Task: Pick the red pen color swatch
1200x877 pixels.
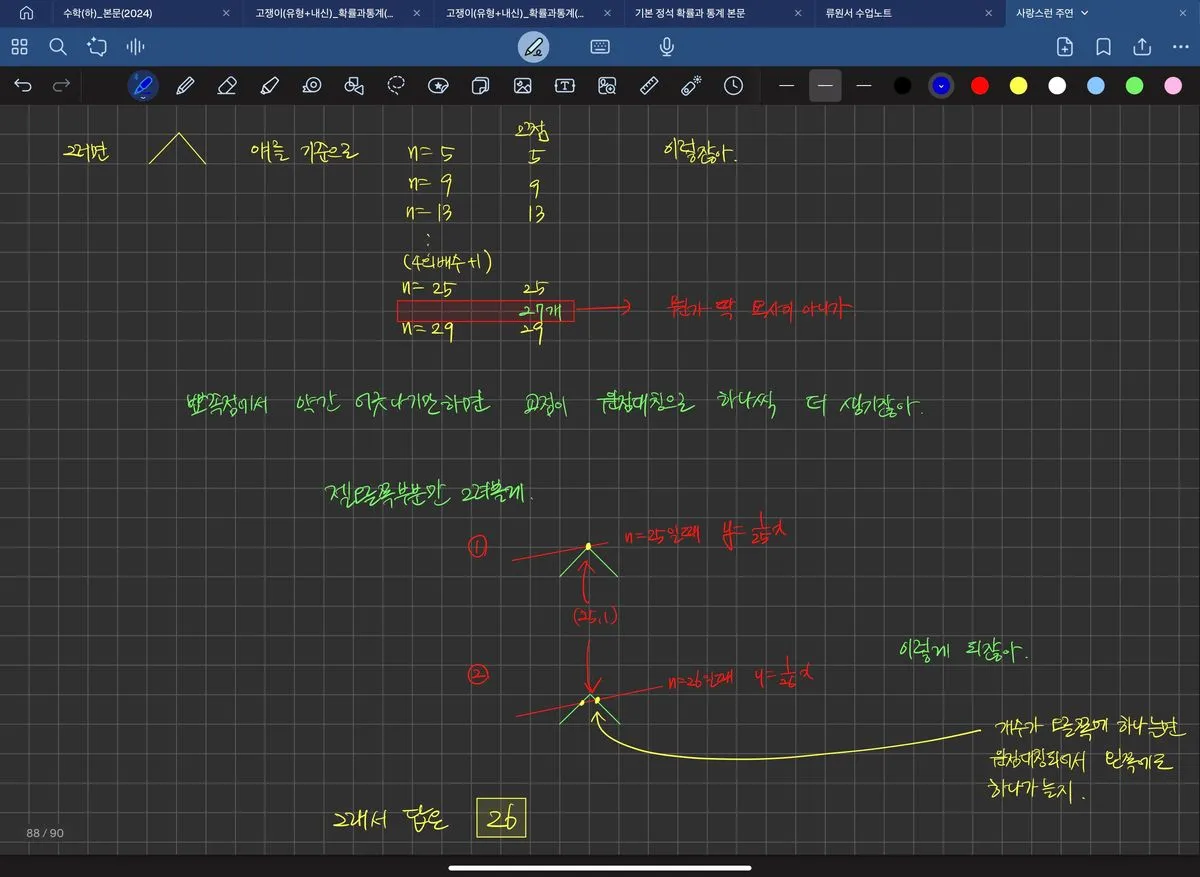Action: click(980, 86)
